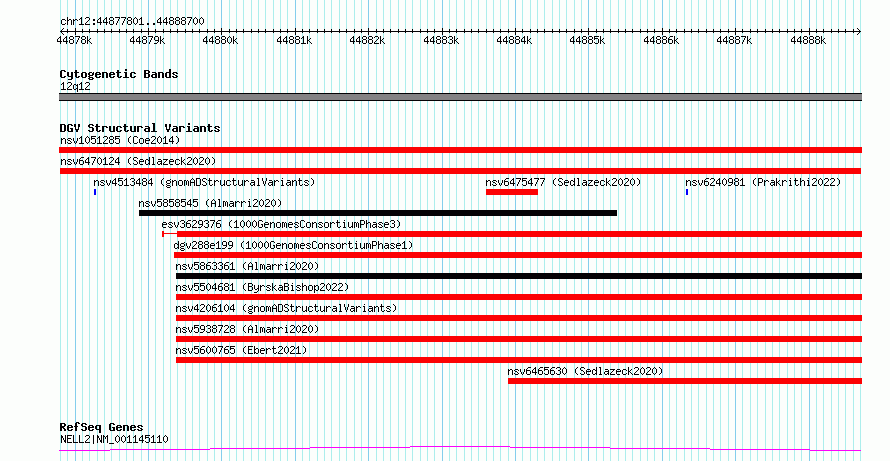Click the gray 12q12 cytogenetic band bar

pyautogui.click(x=460, y=97)
